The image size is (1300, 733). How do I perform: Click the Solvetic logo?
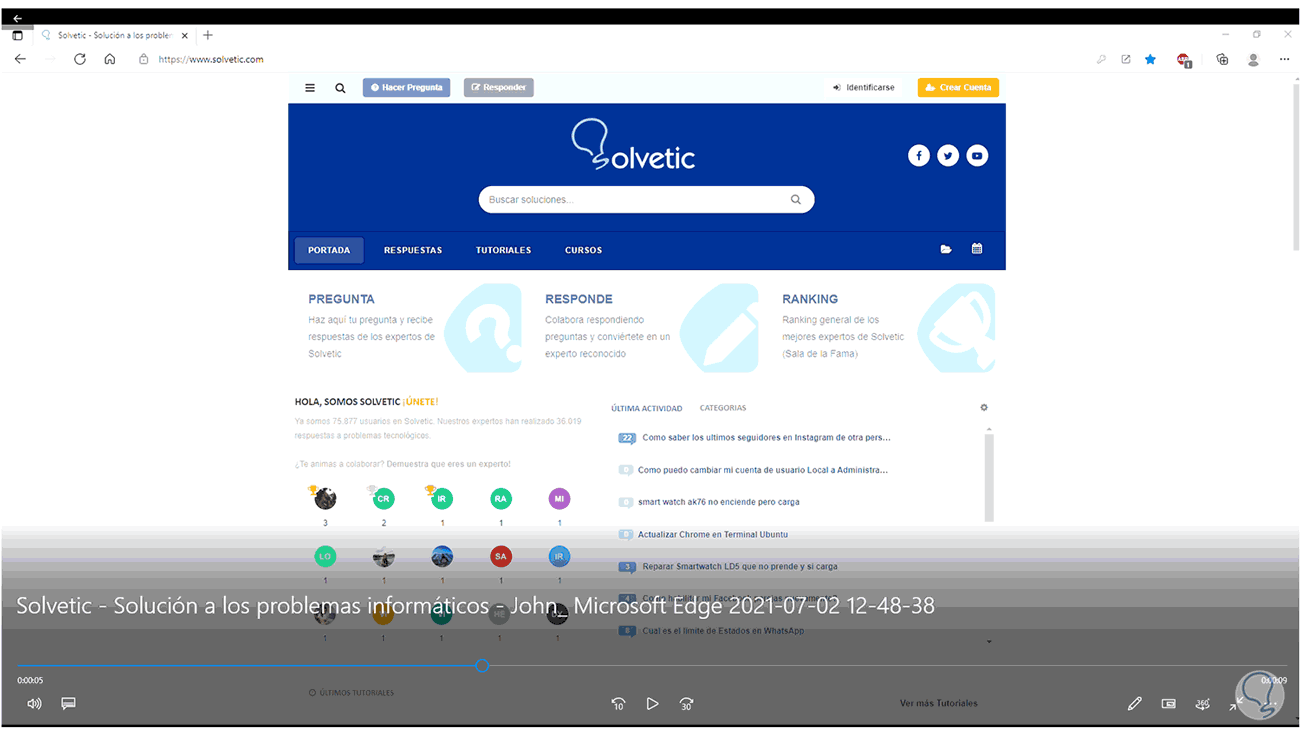coord(633,145)
